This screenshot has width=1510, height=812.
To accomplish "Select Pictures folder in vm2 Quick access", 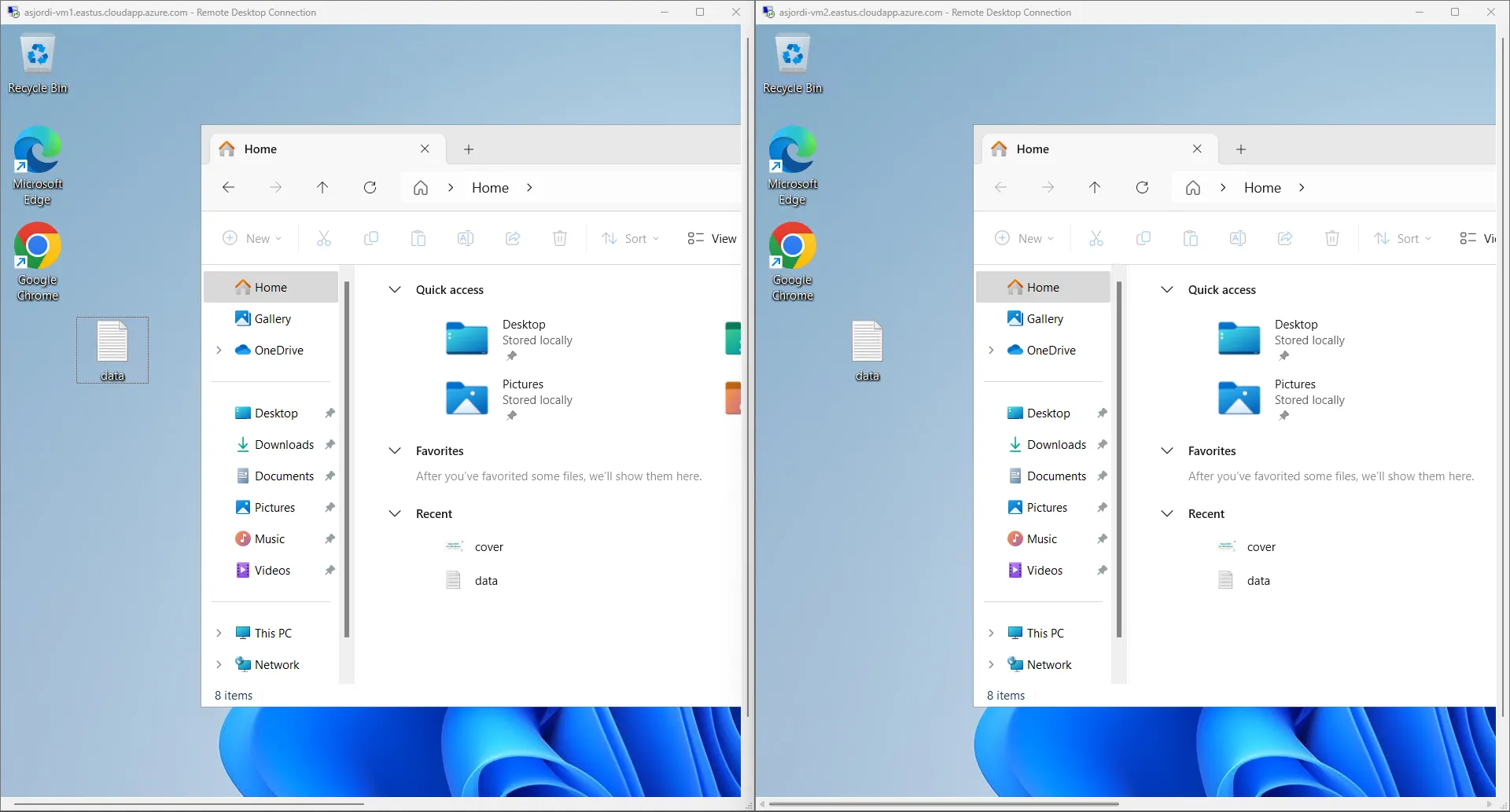I will (x=1283, y=399).
